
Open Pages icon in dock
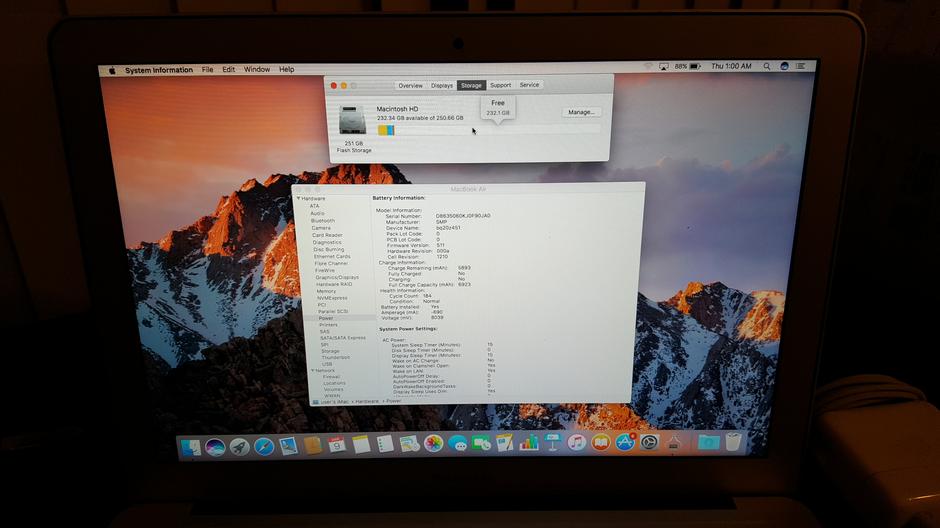[x=505, y=443]
